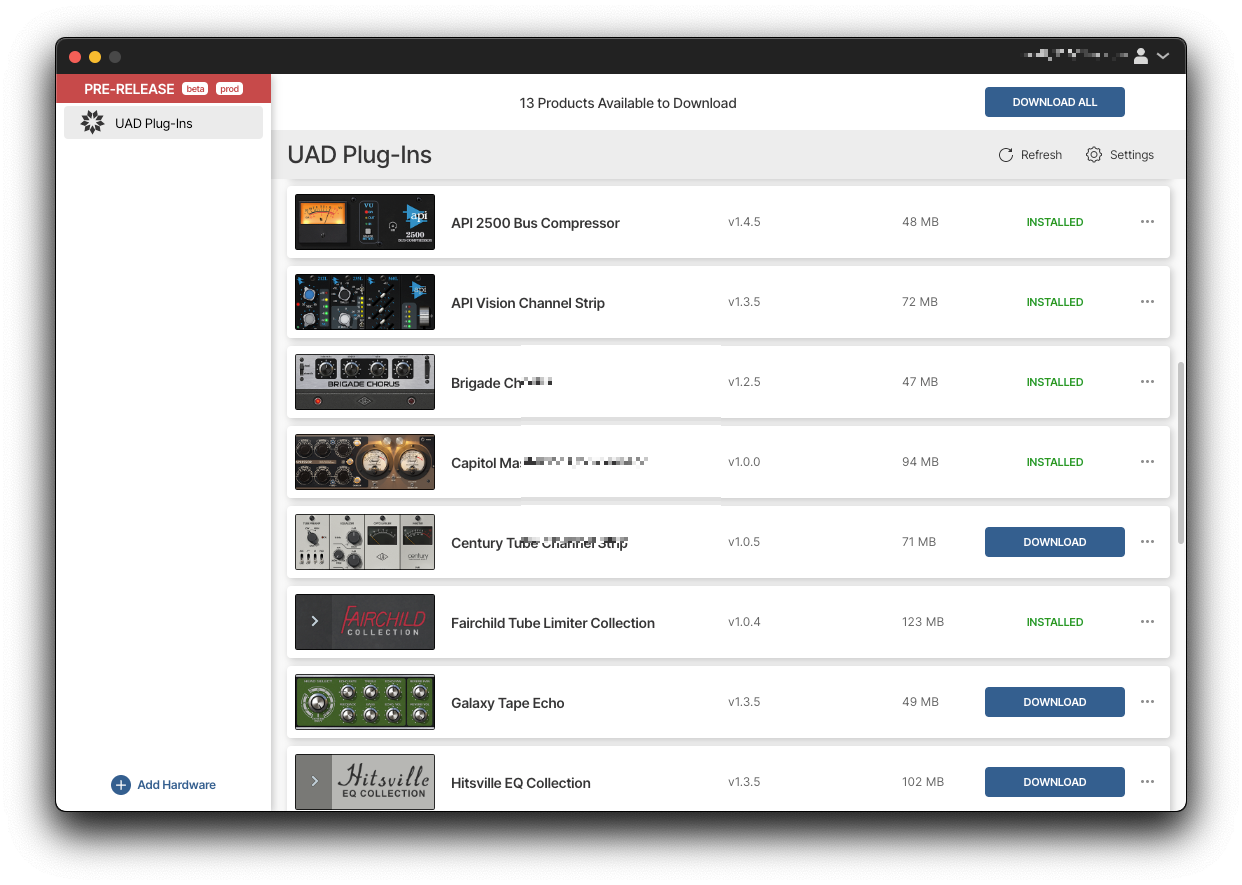The height and width of the screenshot is (885, 1242).
Task: Click INSTALLED status in Capitol row
Action: (x=1055, y=462)
